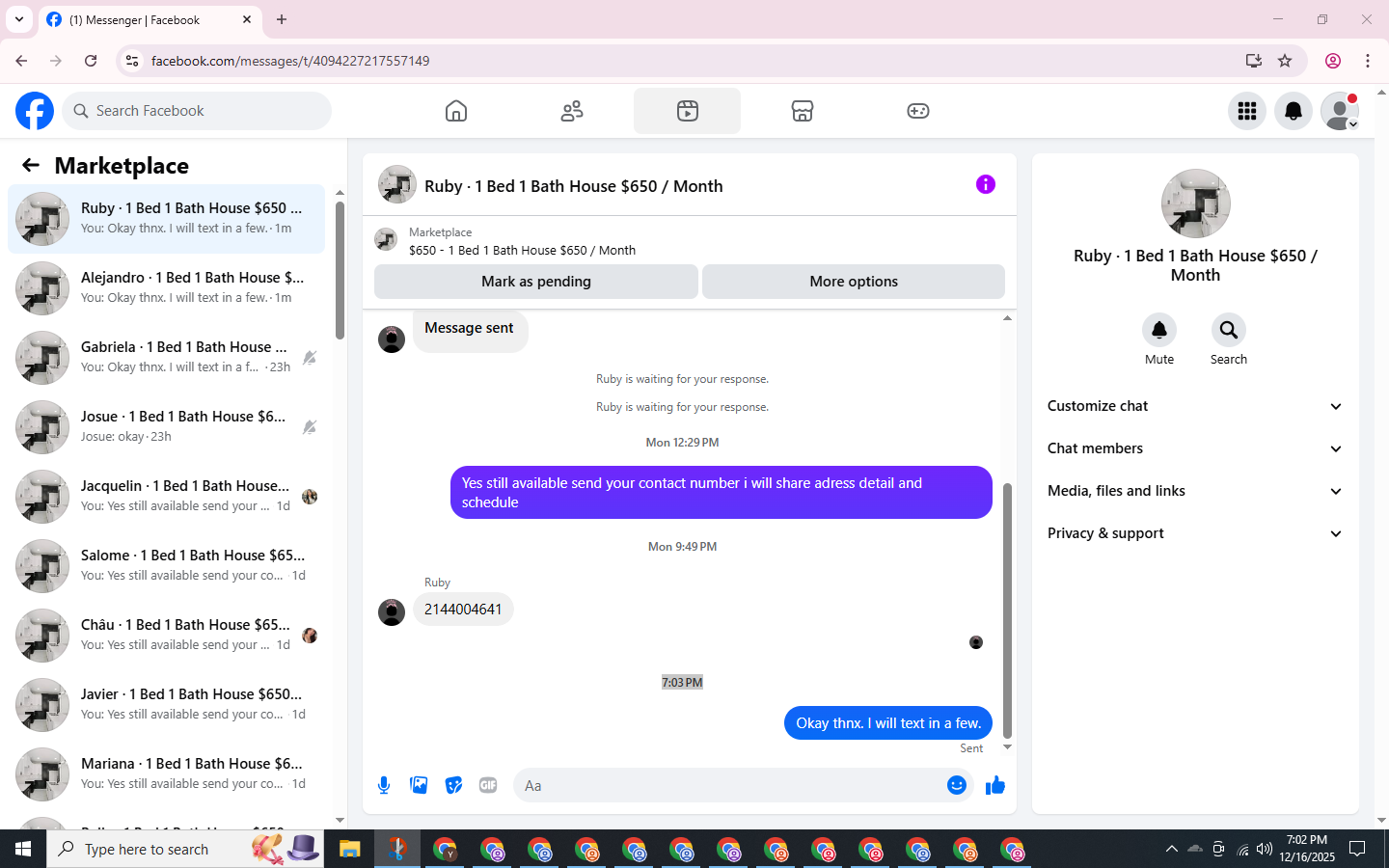Open the volume control in system tray
The height and width of the screenshot is (868, 1389).
tap(1265, 849)
